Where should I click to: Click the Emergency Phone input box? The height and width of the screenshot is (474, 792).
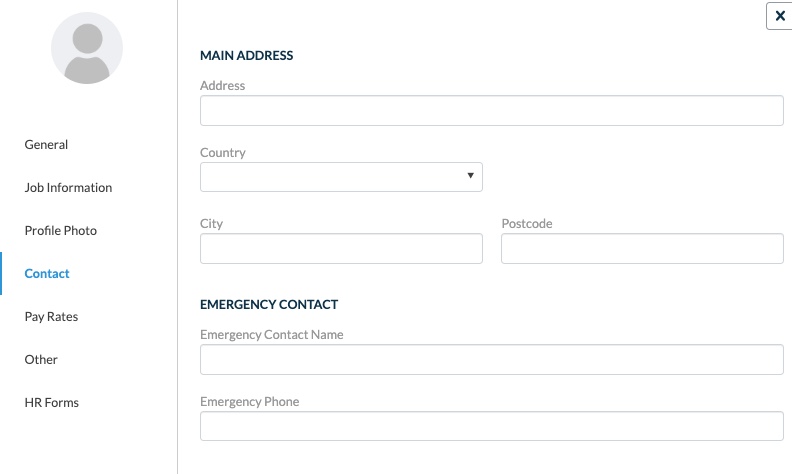point(491,426)
